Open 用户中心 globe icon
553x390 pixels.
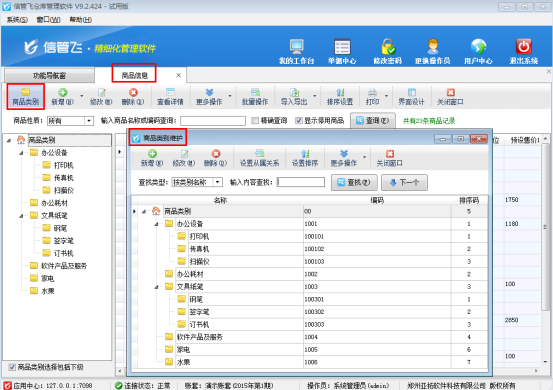pyautogui.click(x=478, y=47)
